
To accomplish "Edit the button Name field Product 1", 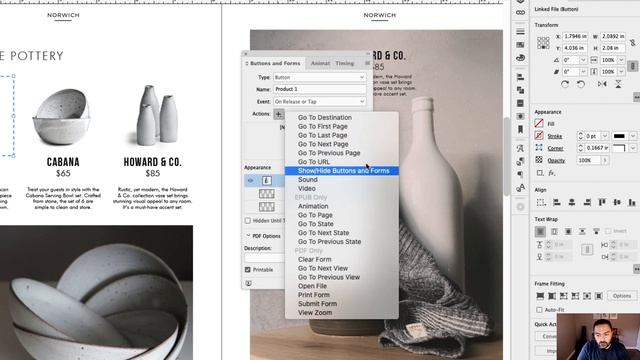I will click(320, 89).
